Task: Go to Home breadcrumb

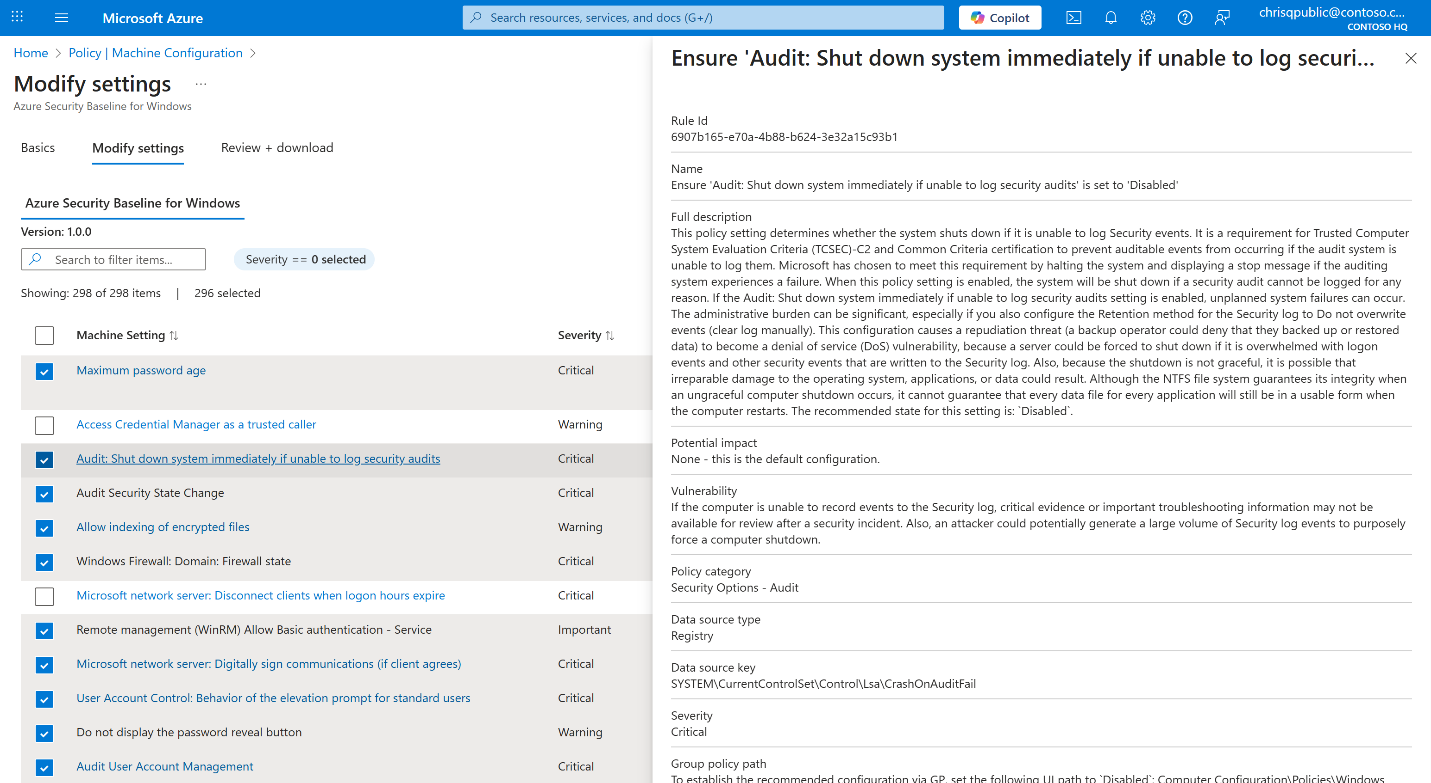Action: pyautogui.click(x=31, y=53)
